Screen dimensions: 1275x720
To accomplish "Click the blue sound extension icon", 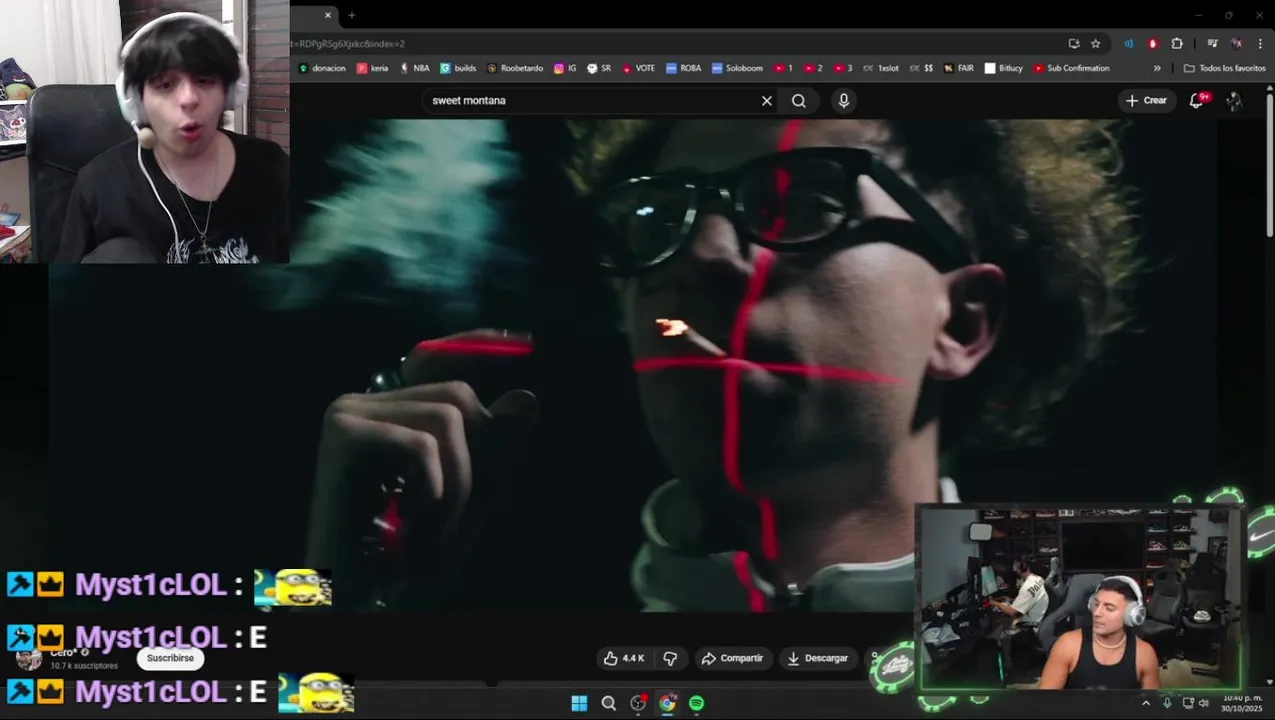I will tap(1129, 44).
